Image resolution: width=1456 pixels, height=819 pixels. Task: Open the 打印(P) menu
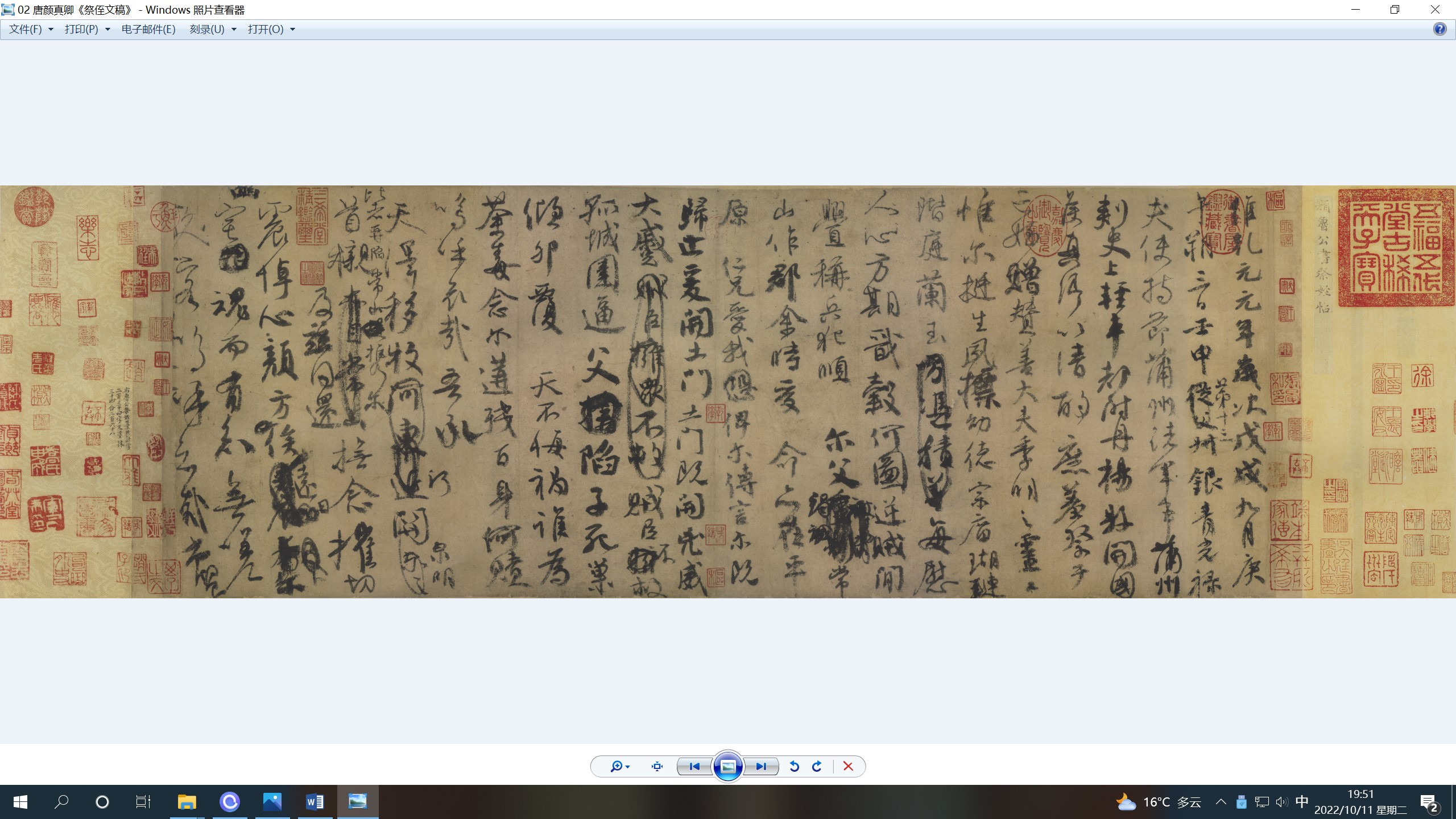click(x=81, y=29)
